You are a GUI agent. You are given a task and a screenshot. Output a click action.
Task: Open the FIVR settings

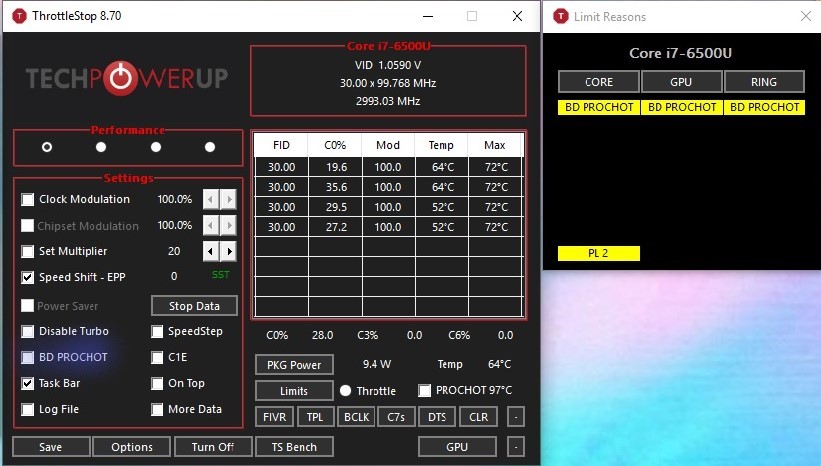pyautogui.click(x=274, y=417)
